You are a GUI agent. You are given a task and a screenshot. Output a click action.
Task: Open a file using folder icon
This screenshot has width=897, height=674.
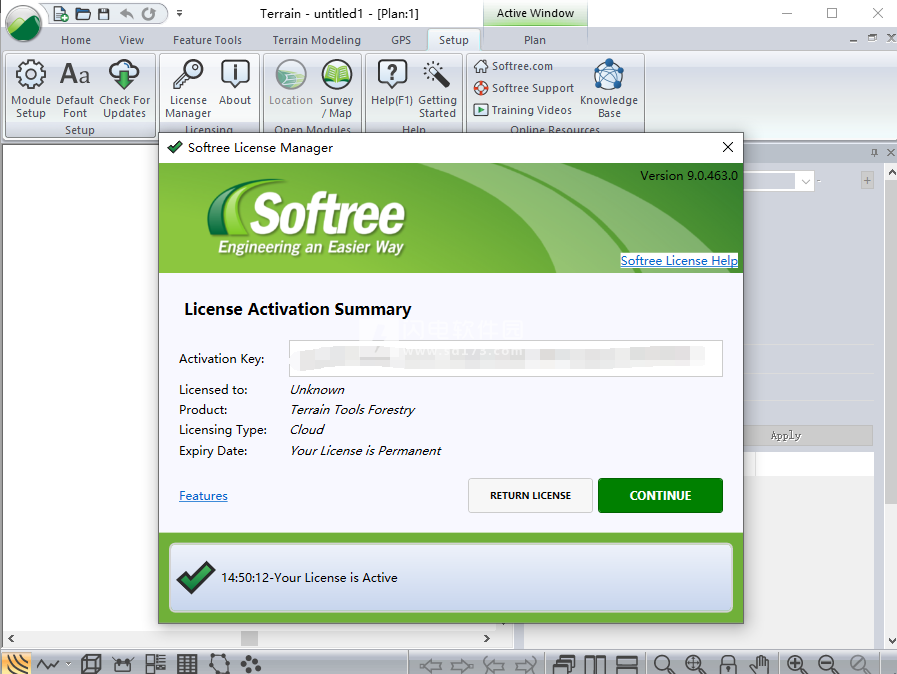click(x=83, y=13)
